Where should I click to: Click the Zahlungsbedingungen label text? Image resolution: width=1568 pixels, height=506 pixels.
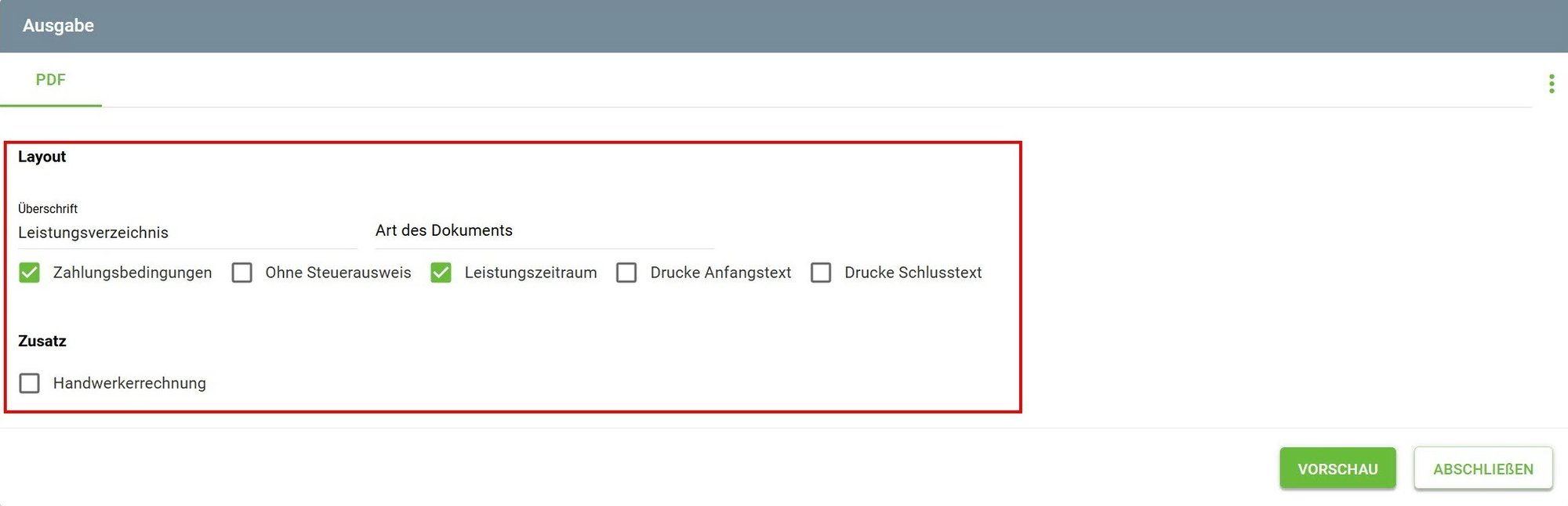[x=132, y=273]
